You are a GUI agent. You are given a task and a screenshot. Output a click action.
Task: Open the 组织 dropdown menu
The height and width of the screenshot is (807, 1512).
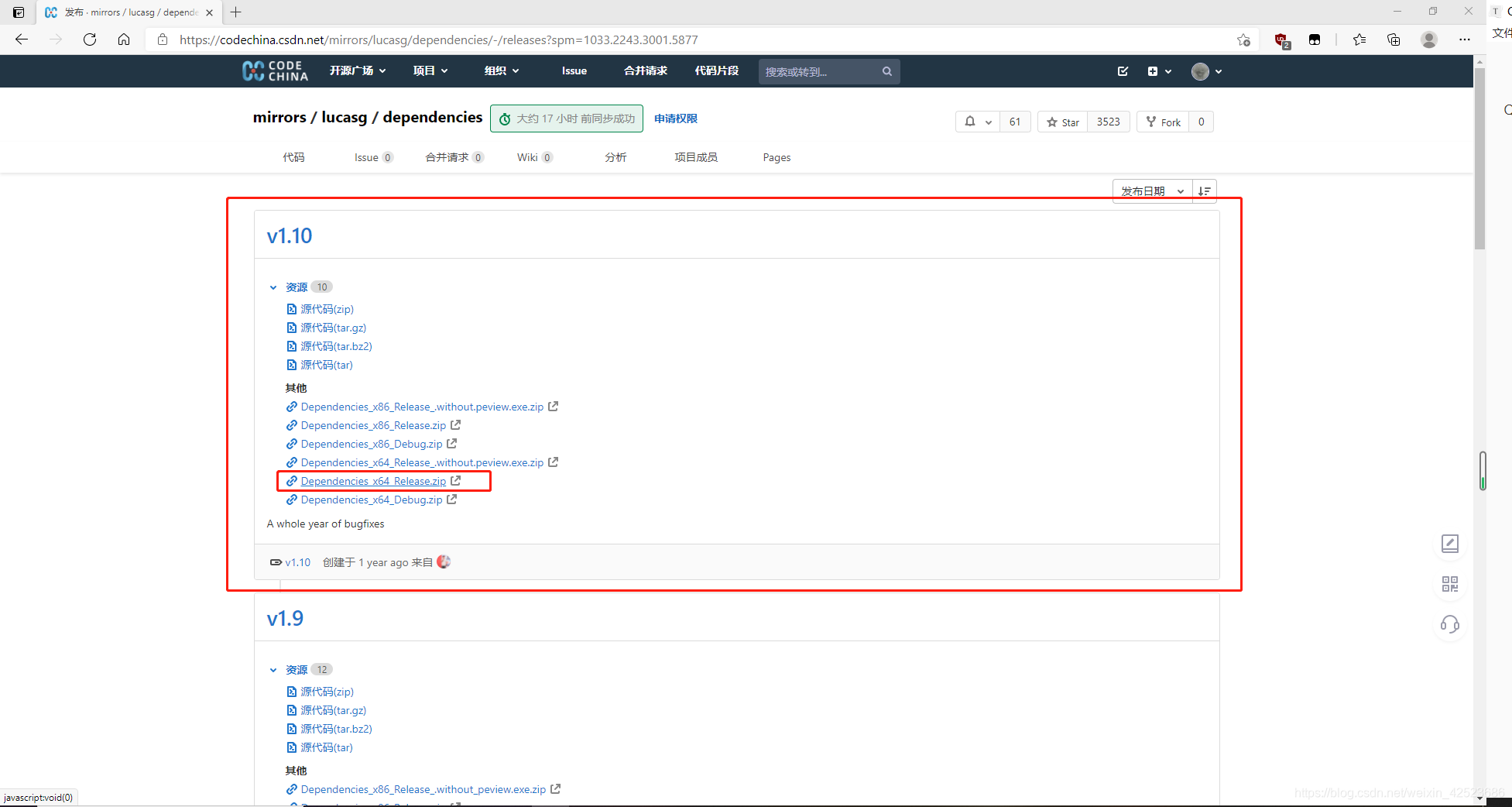pyautogui.click(x=502, y=70)
